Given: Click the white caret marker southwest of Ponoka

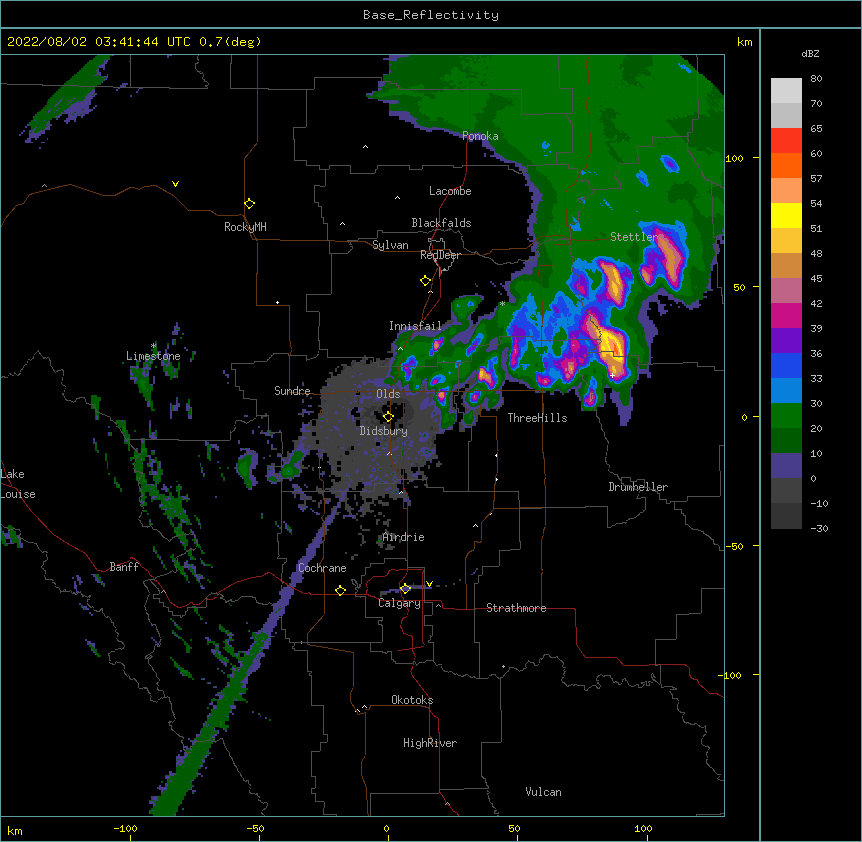Looking at the screenshot, I should (366, 147).
